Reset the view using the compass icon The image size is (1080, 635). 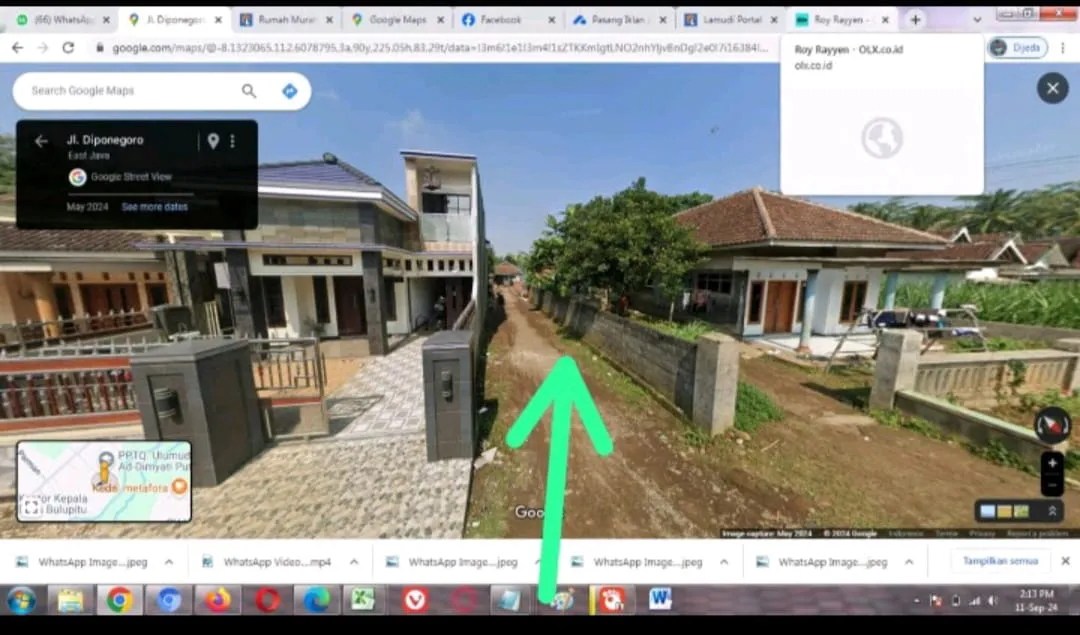tap(1052, 425)
